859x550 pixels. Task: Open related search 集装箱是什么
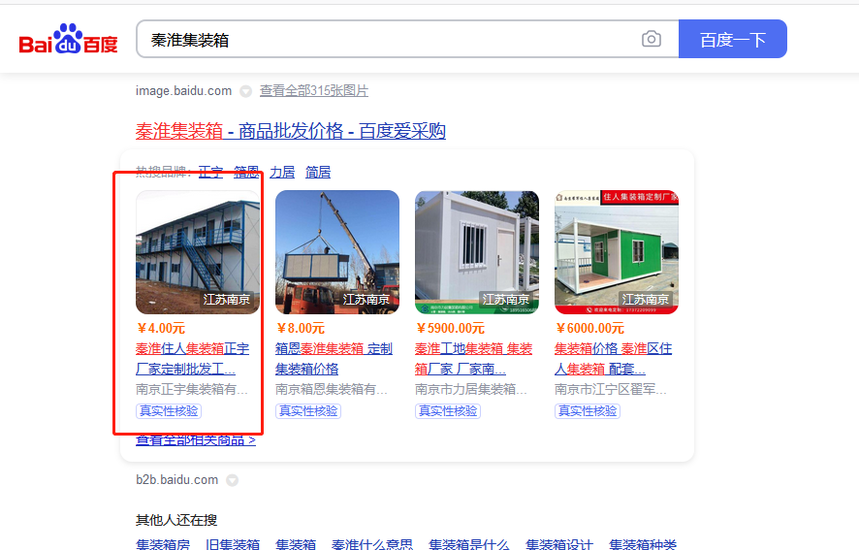pyautogui.click(x=469, y=544)
